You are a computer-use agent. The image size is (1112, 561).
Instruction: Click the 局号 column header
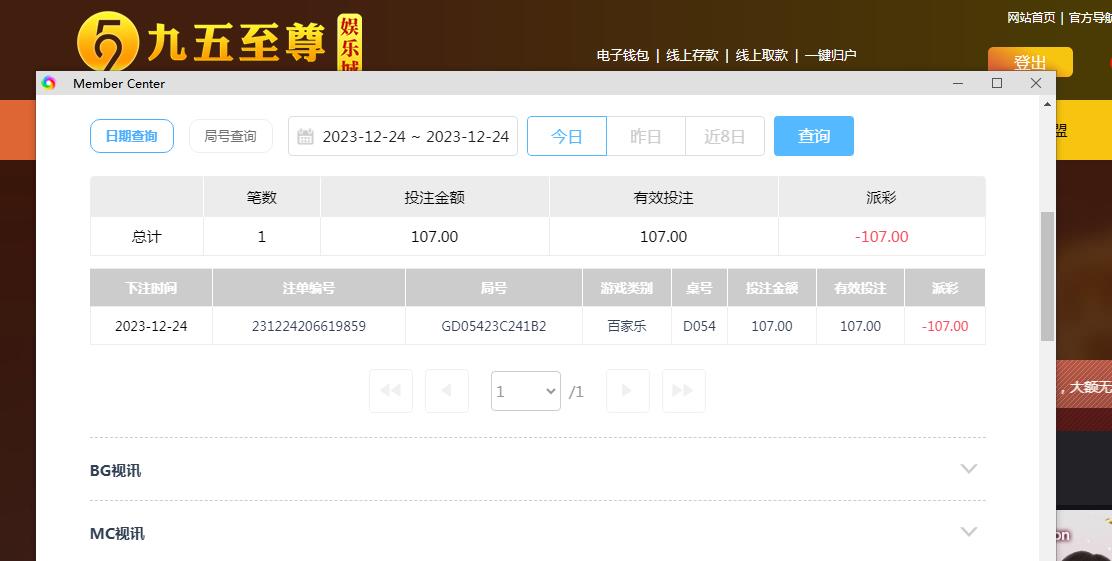[x=494, y=288]
